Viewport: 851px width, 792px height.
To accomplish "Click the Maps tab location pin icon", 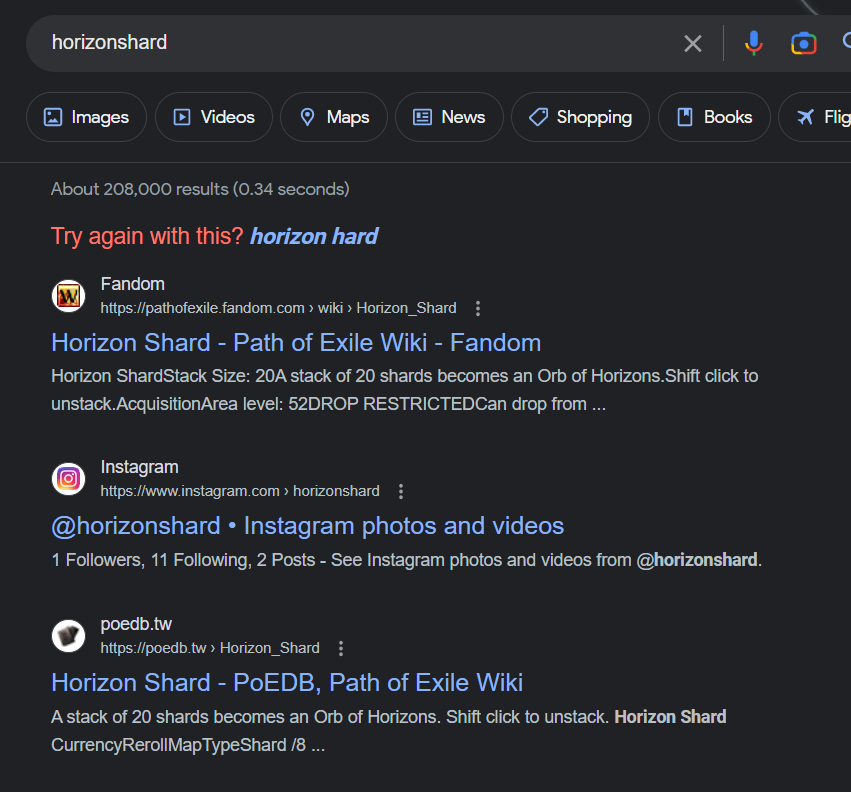I will pos(307,117).
